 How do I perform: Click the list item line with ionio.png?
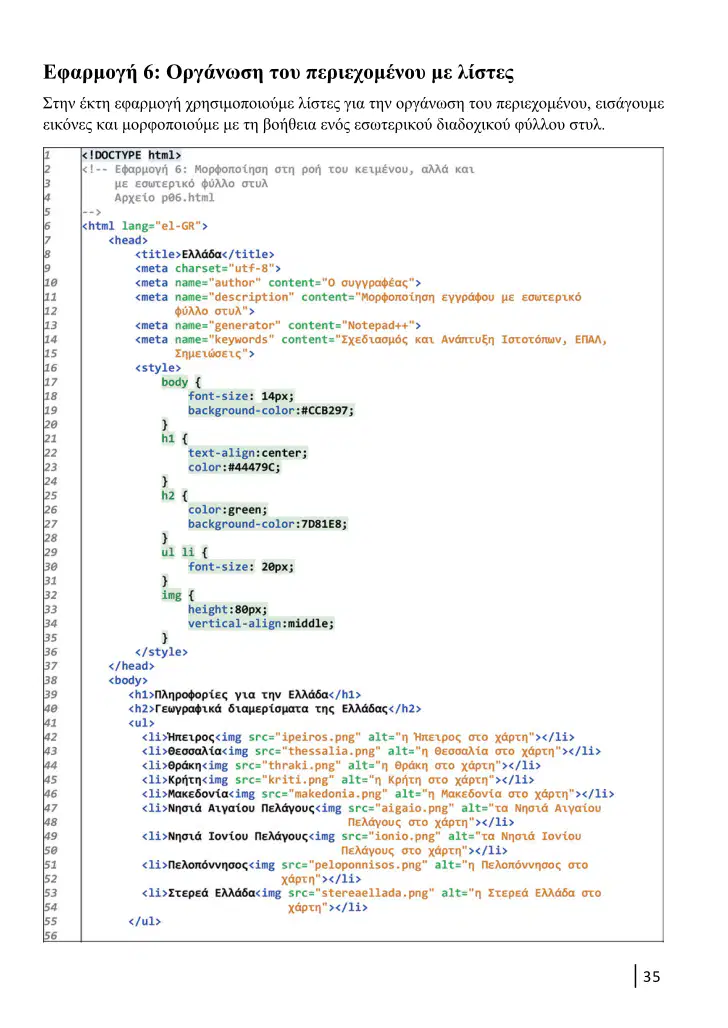pyautogui.click(x=361, y=837)
